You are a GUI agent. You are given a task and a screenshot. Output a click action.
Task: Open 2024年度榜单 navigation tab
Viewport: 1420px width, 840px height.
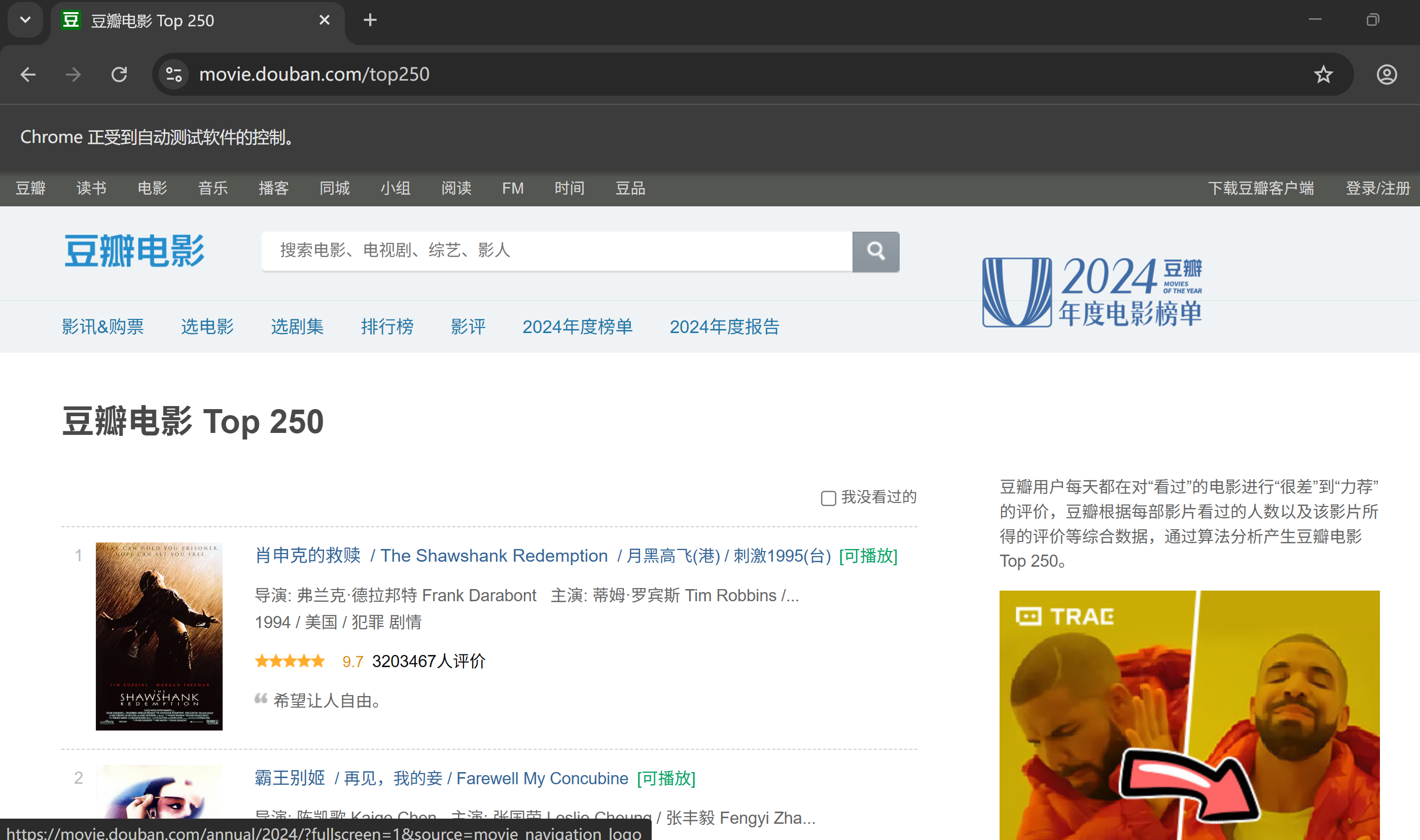(577, 326)
